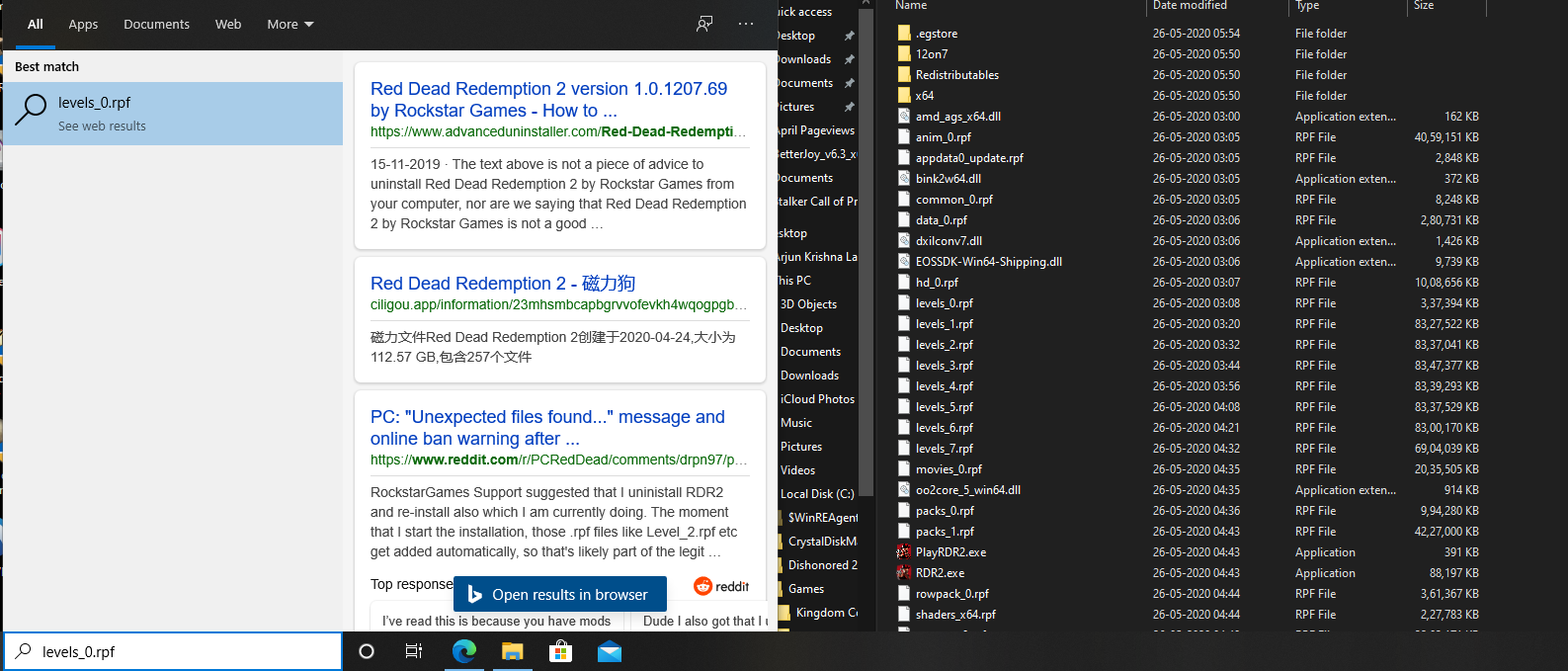Click the Bing icon on Open results button
This screenshot has height=671, width=1568.
pos(474,594)
